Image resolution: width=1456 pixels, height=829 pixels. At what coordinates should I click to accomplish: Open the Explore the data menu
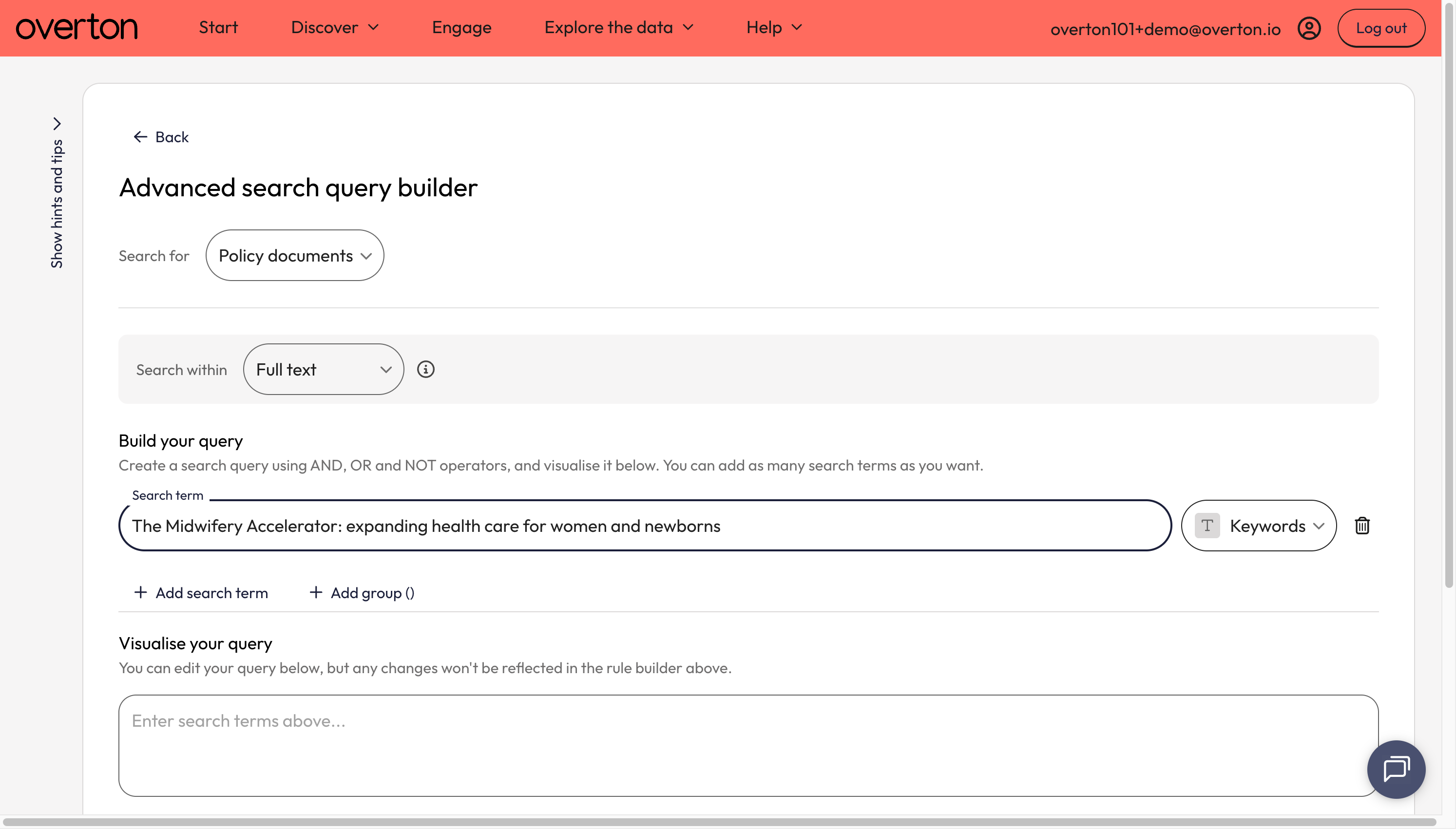click(x=619, y=27)
